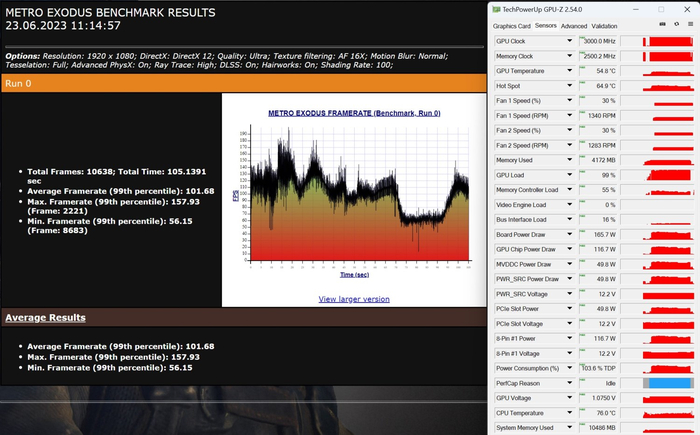Viewport: 700px width, 435px height.
Task: Open the Advanced tab in GPU-Z
Action: tap(574, 26)
